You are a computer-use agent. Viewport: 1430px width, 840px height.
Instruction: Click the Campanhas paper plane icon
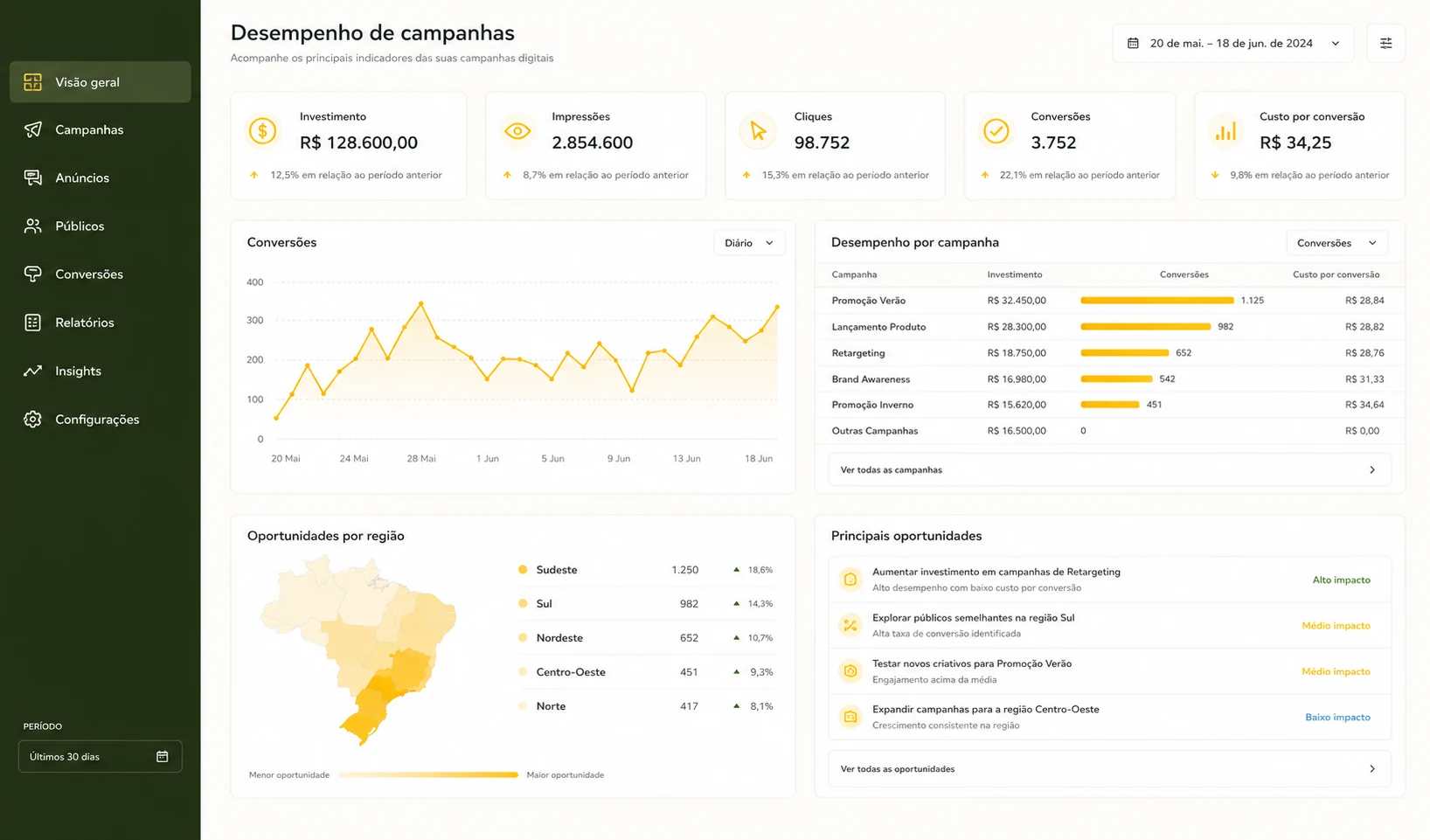point(32,129)
